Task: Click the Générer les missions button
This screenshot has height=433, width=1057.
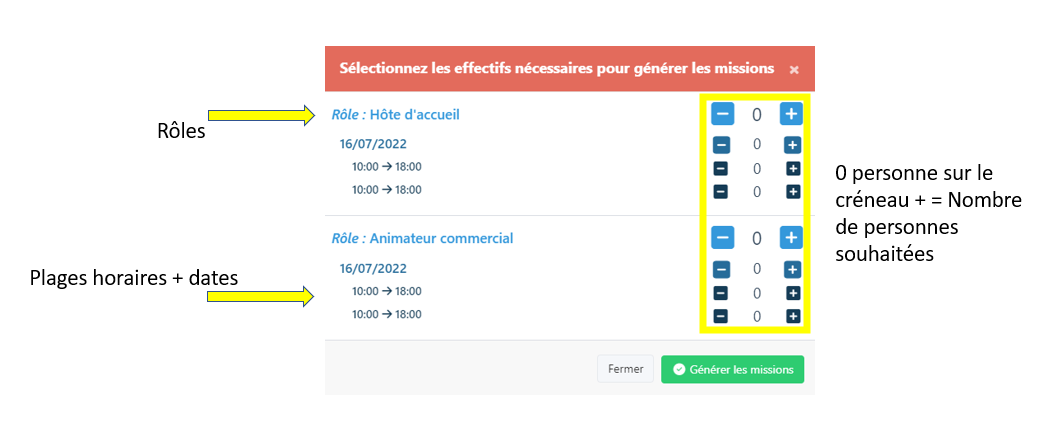Action: tap(732, 369)
